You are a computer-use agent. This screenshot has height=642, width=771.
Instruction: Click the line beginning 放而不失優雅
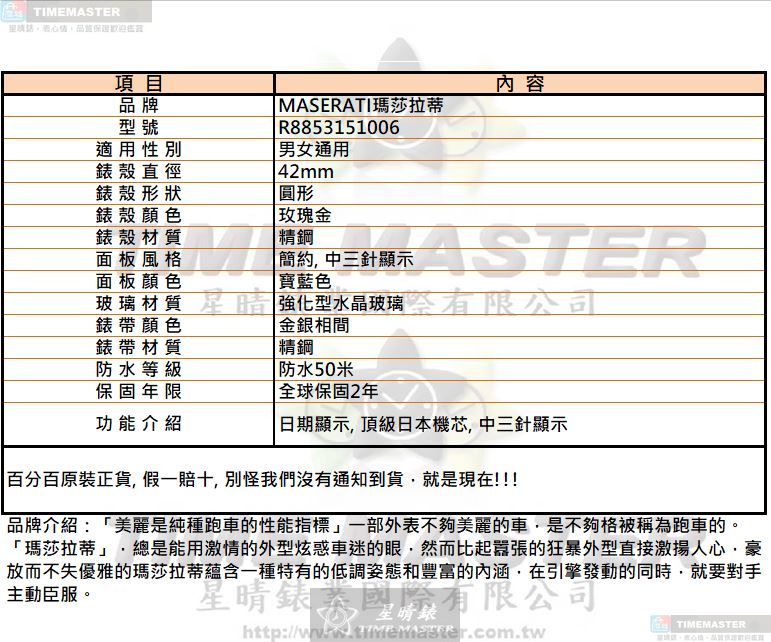[x=384, y=571]
